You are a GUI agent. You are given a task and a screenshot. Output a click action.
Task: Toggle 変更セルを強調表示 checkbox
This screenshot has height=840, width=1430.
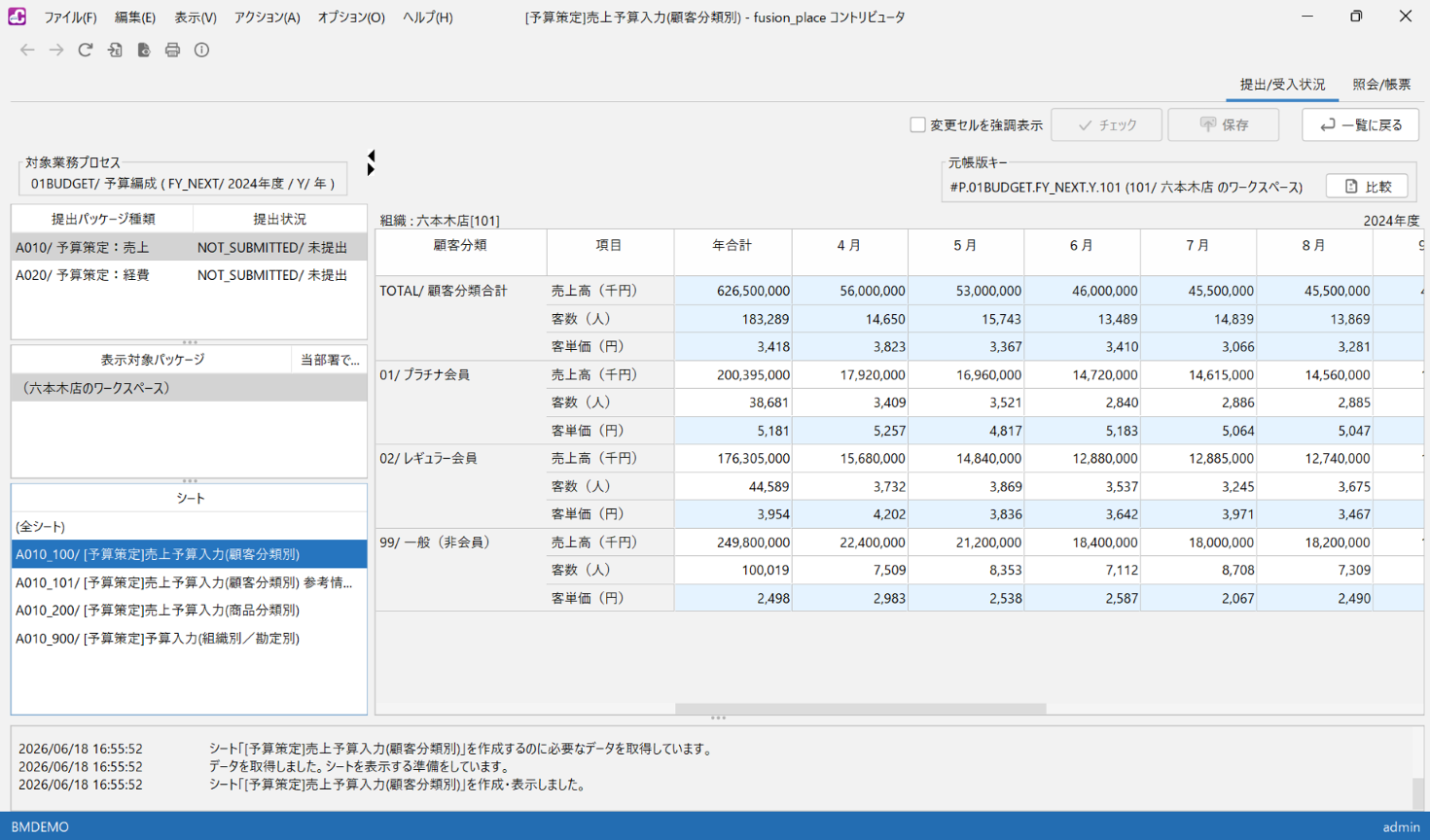pos(917,124)
